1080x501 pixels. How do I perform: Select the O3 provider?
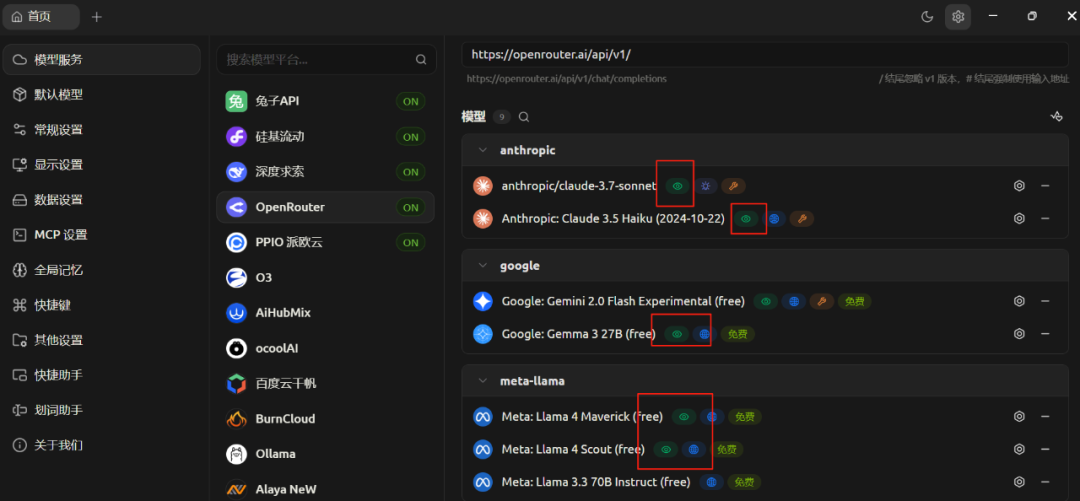coord(325,278)
